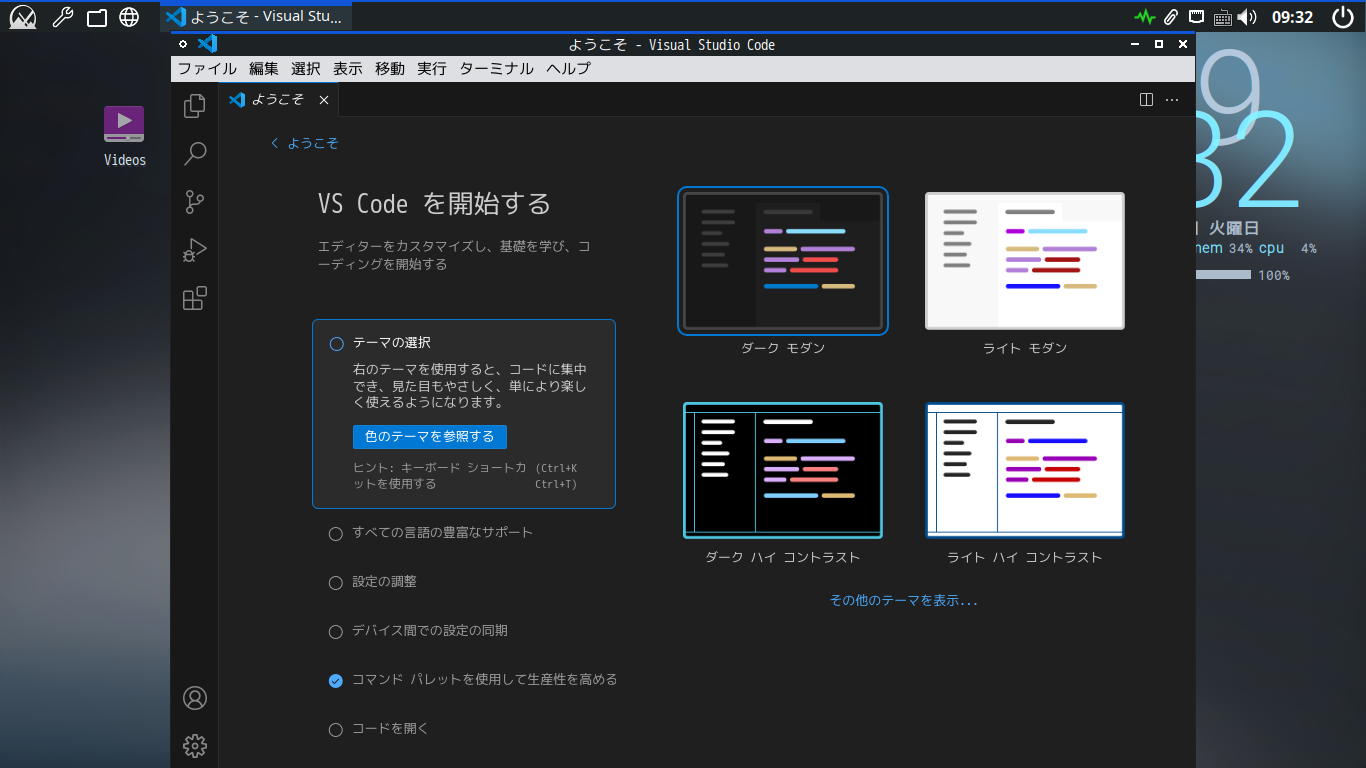The width and height of the screenshot is (1366, 768).
Task: Choose the ライト ハイ コントラスト theme thumbnail
Action: (x=1025, y=470)
